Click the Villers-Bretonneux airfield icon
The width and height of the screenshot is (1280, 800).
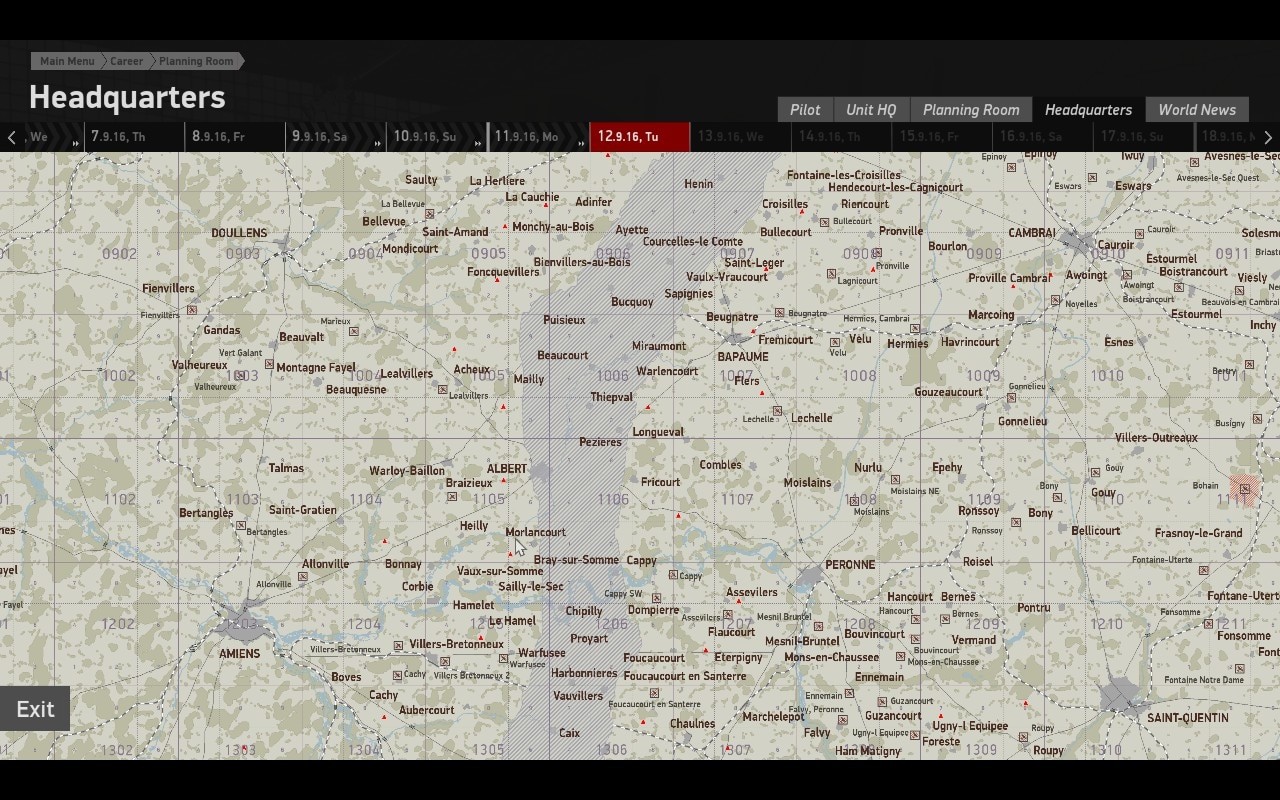tap(398, 646)
